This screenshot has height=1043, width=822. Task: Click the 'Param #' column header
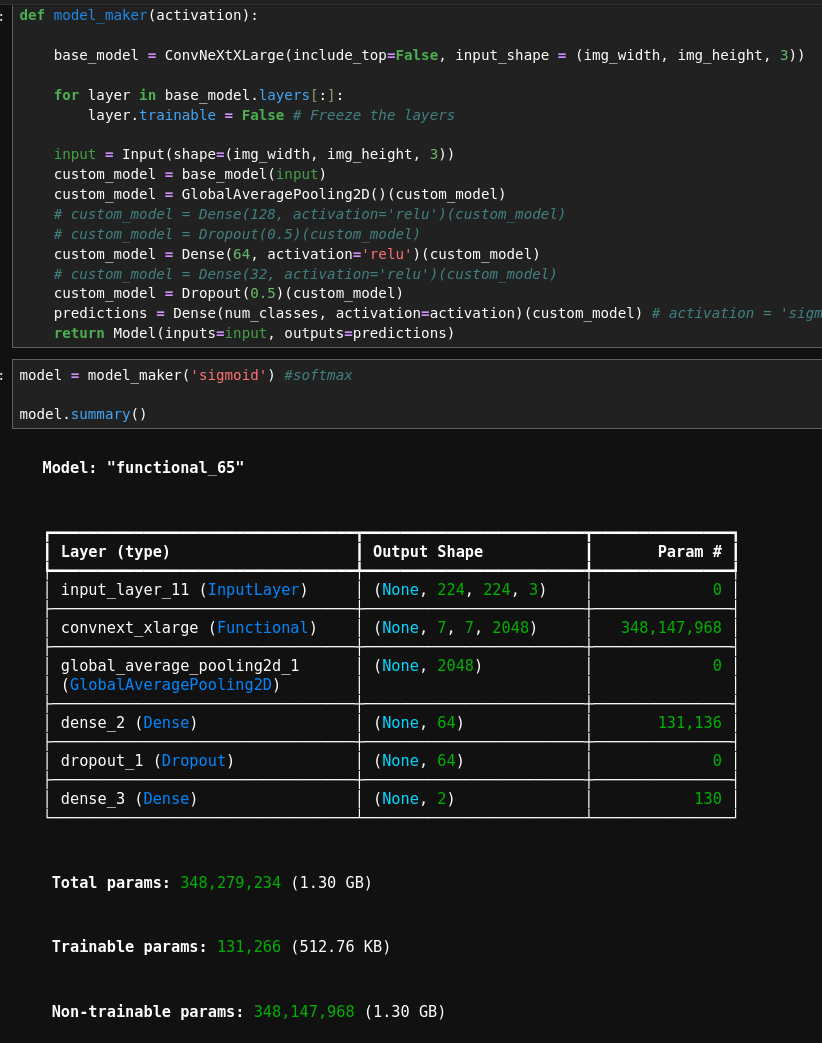click(x=690, y=551)
